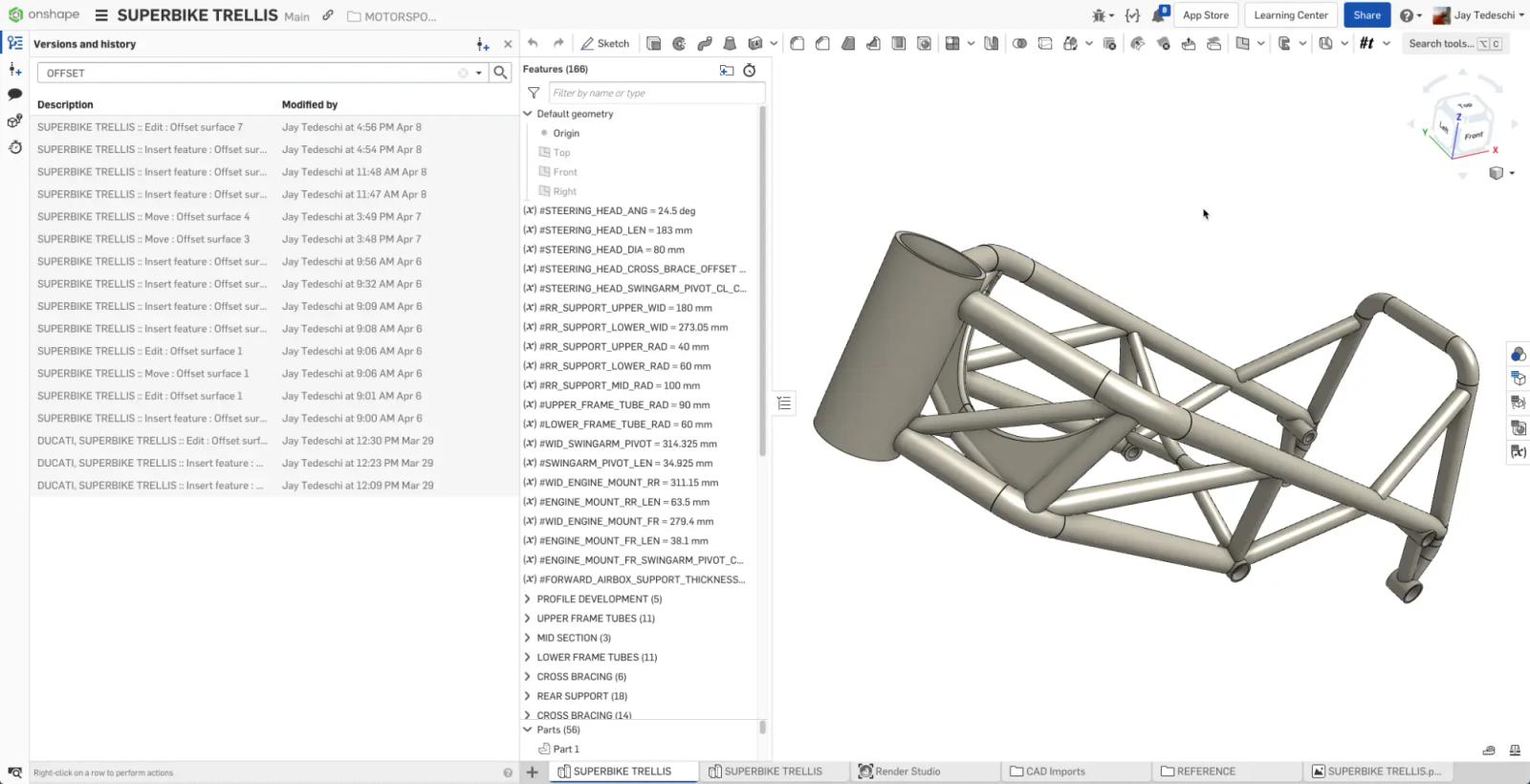Toggle visibility of the Right plane
The height and width of the screenshot is (784, 1530).
[x=544, y=191]
